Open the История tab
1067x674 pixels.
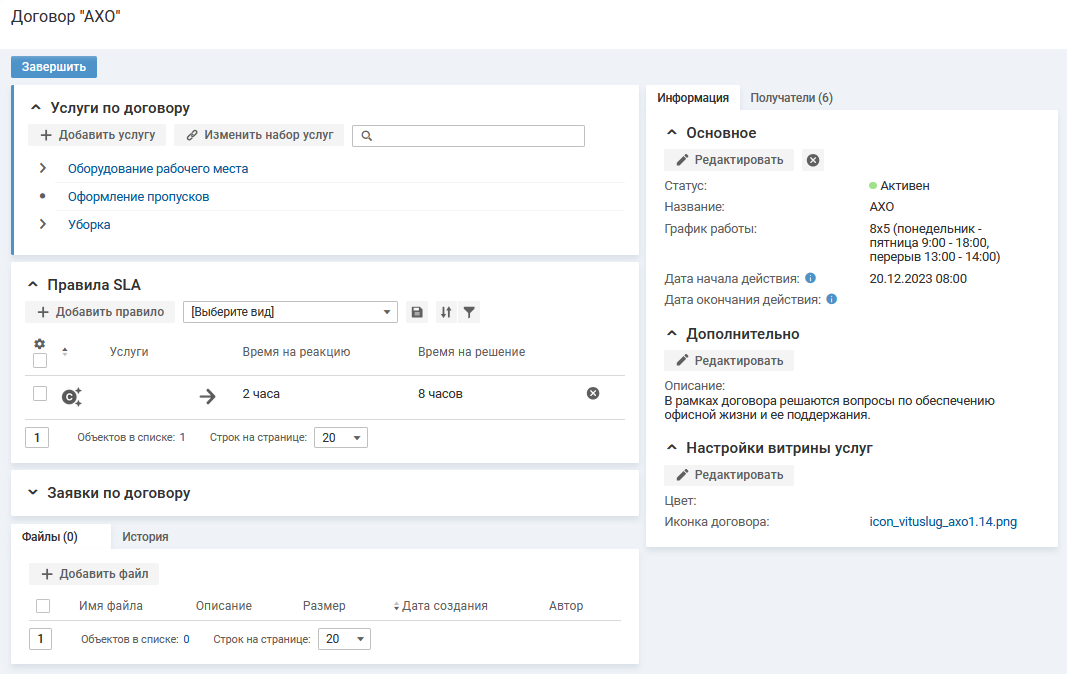point(145,537)
